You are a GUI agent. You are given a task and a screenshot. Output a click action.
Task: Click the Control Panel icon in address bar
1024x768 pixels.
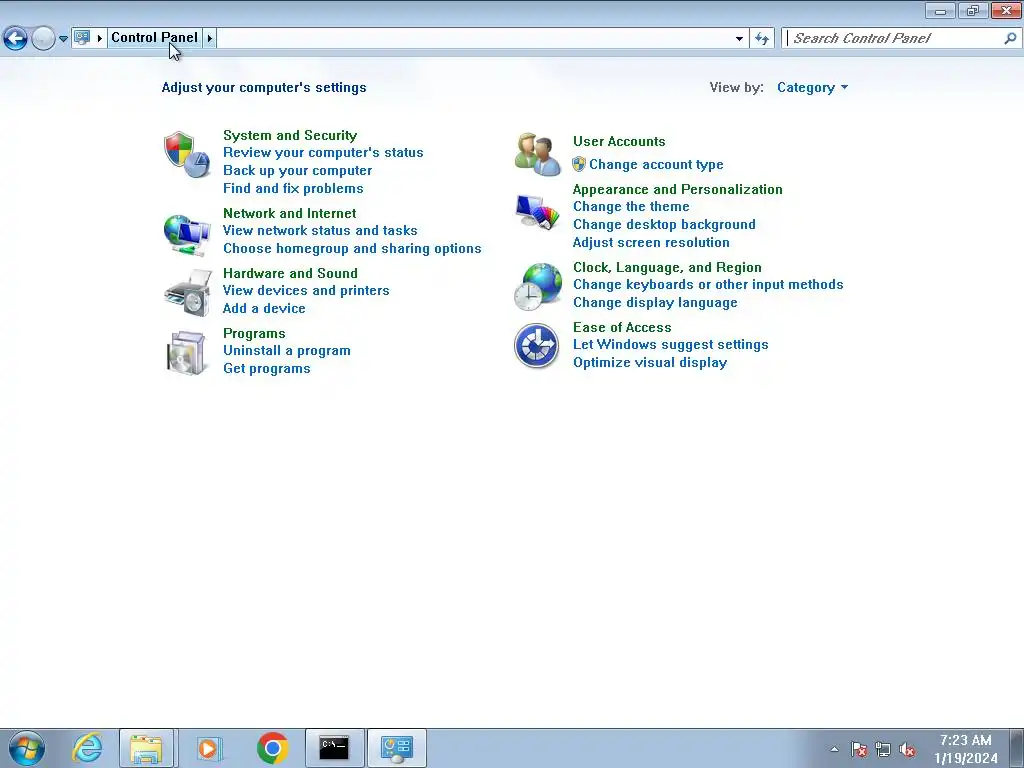point(82,38)
